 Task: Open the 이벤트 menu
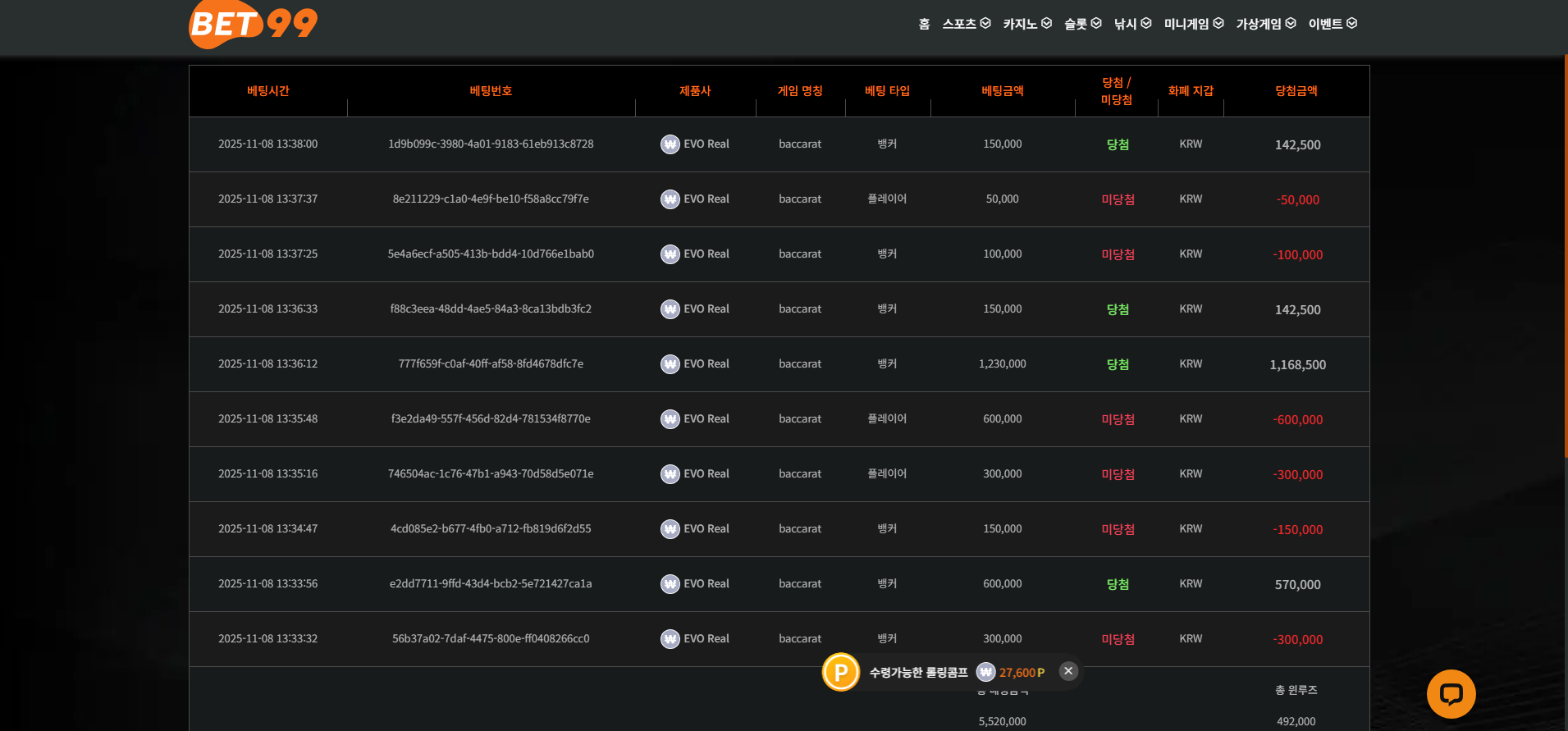click(x=1332, y=24)
